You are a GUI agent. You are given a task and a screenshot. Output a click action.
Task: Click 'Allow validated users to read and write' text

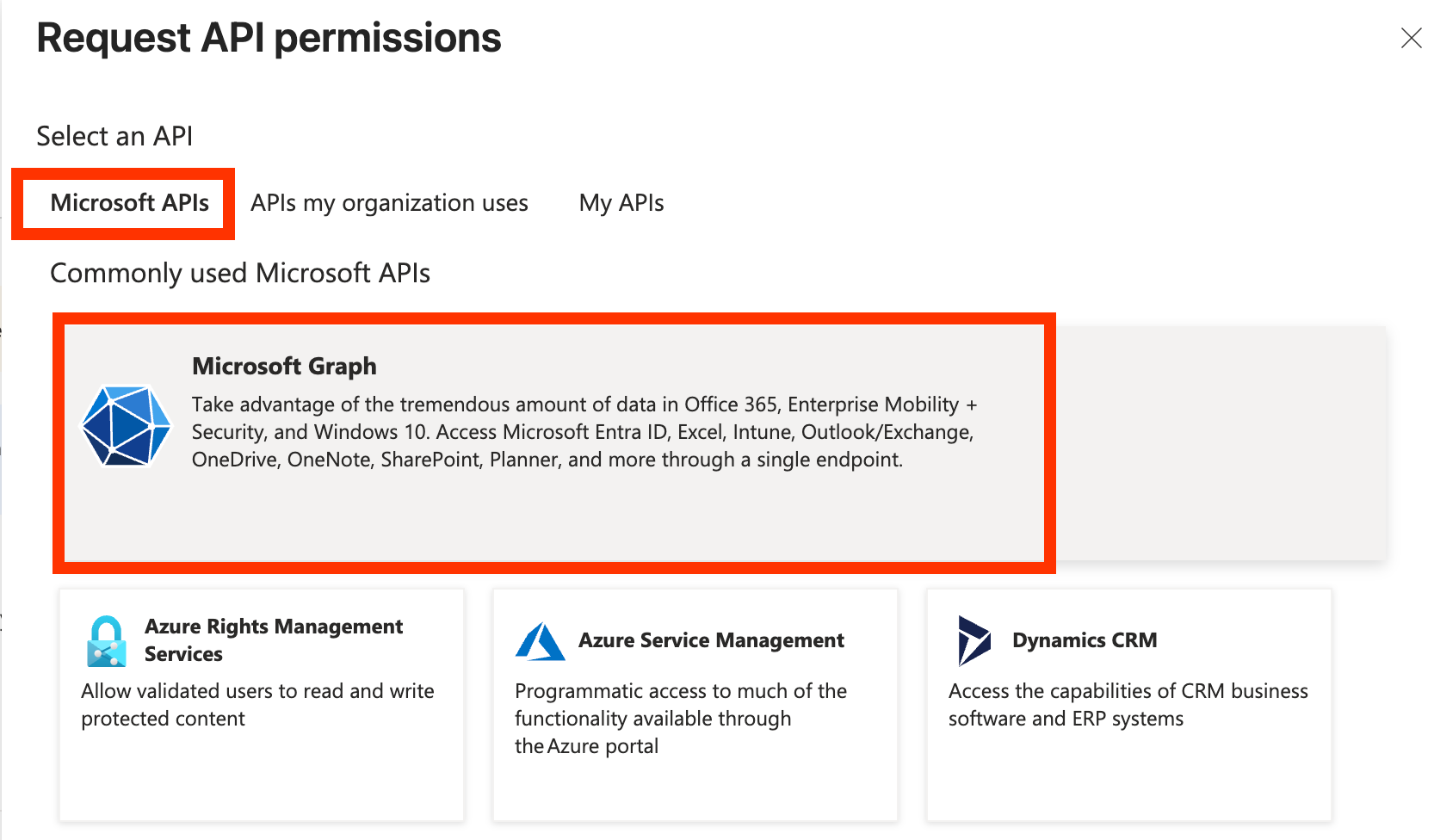[257, 691]
